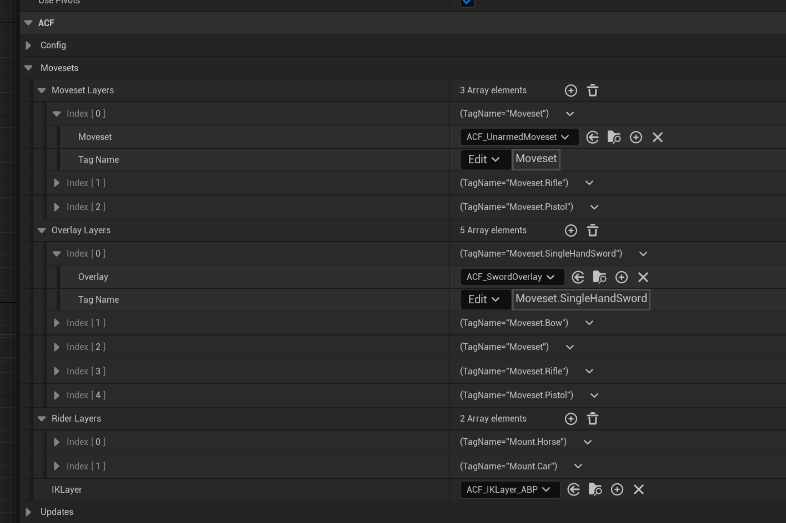This screenshot has height=523, width=786.
Task: Clear the Moveset asset reference
Action: click(x=658, y=137)
